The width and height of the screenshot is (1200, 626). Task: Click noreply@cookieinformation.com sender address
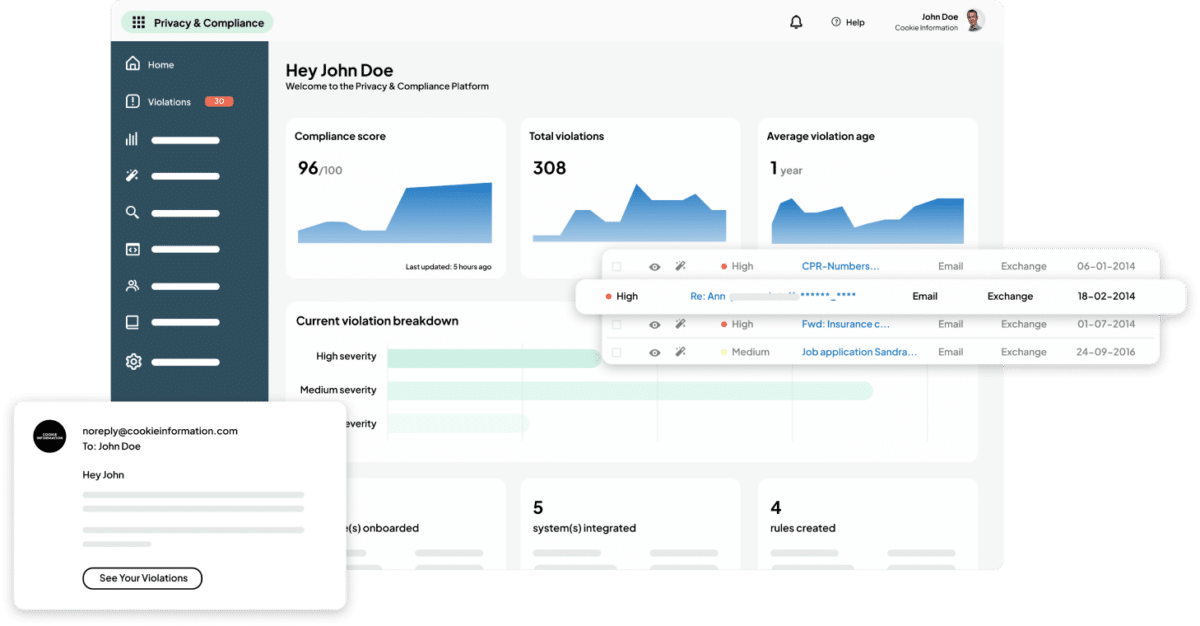click(x=160, y=431)
